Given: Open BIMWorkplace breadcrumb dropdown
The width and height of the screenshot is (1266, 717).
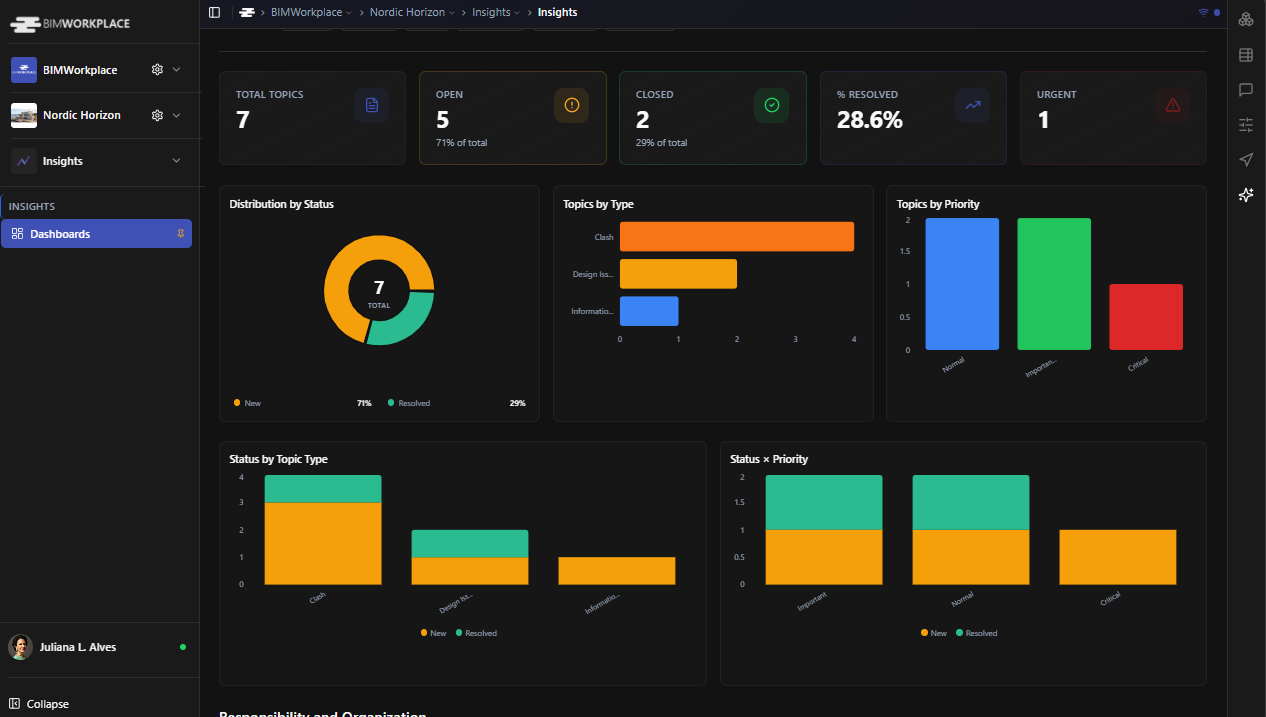Looking at the screenshot, I should [311, 12].
